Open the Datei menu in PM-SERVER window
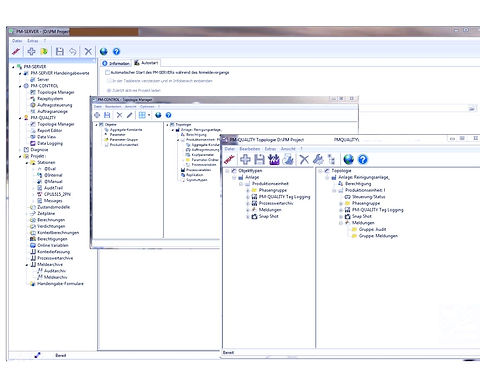This screenshot has width=480, height=380. tap(17, 41)
